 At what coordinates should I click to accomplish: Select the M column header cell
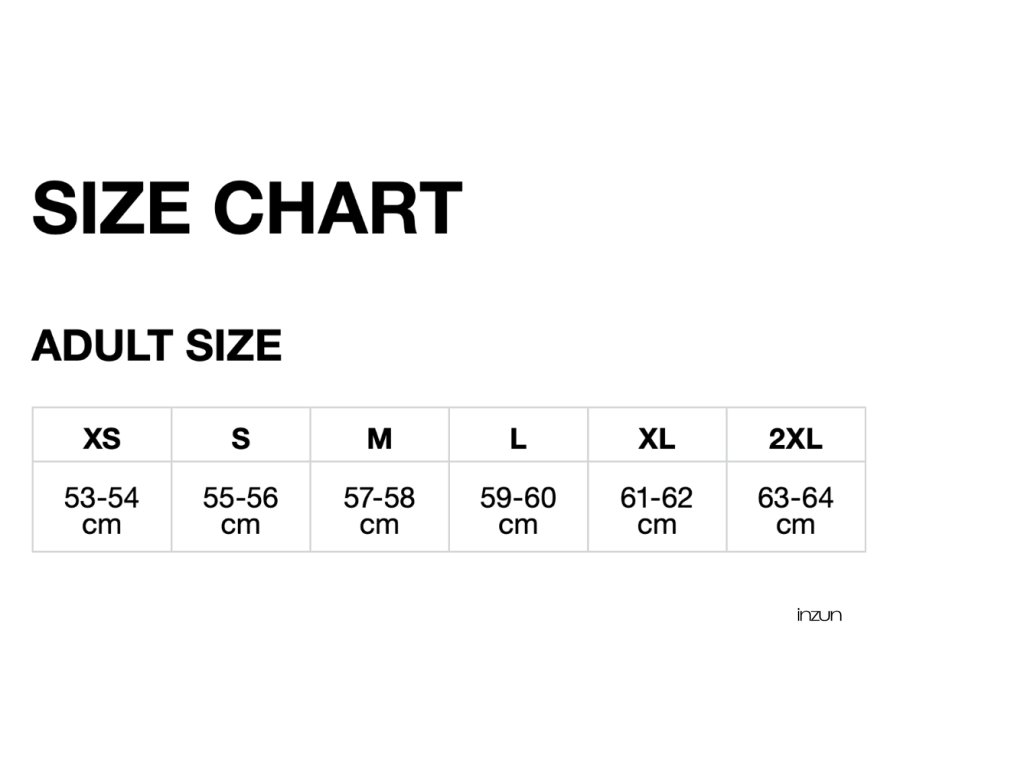(379, 438)
